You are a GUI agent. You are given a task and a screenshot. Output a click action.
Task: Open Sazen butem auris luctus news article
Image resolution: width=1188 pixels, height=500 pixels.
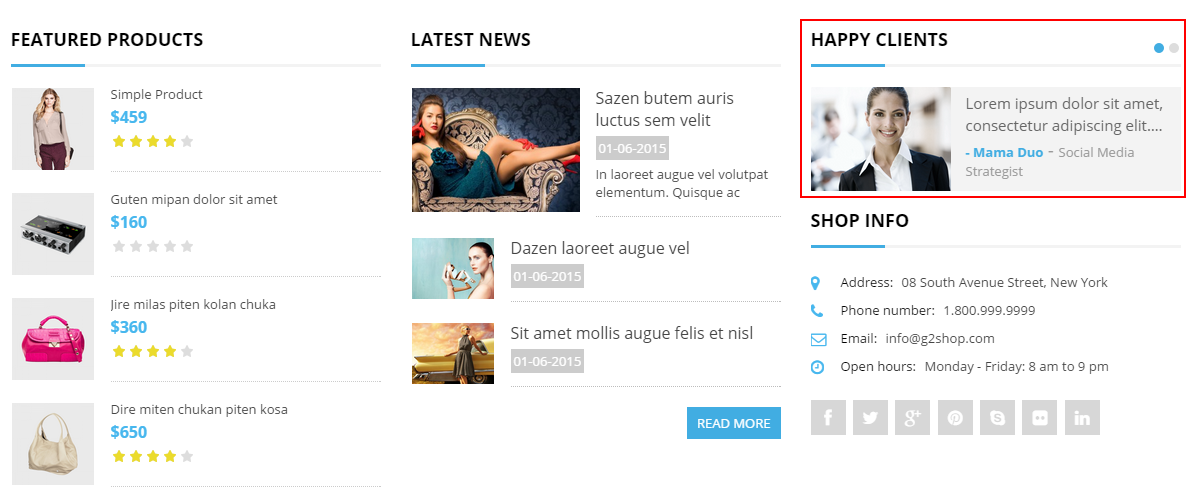pos(664,109)
